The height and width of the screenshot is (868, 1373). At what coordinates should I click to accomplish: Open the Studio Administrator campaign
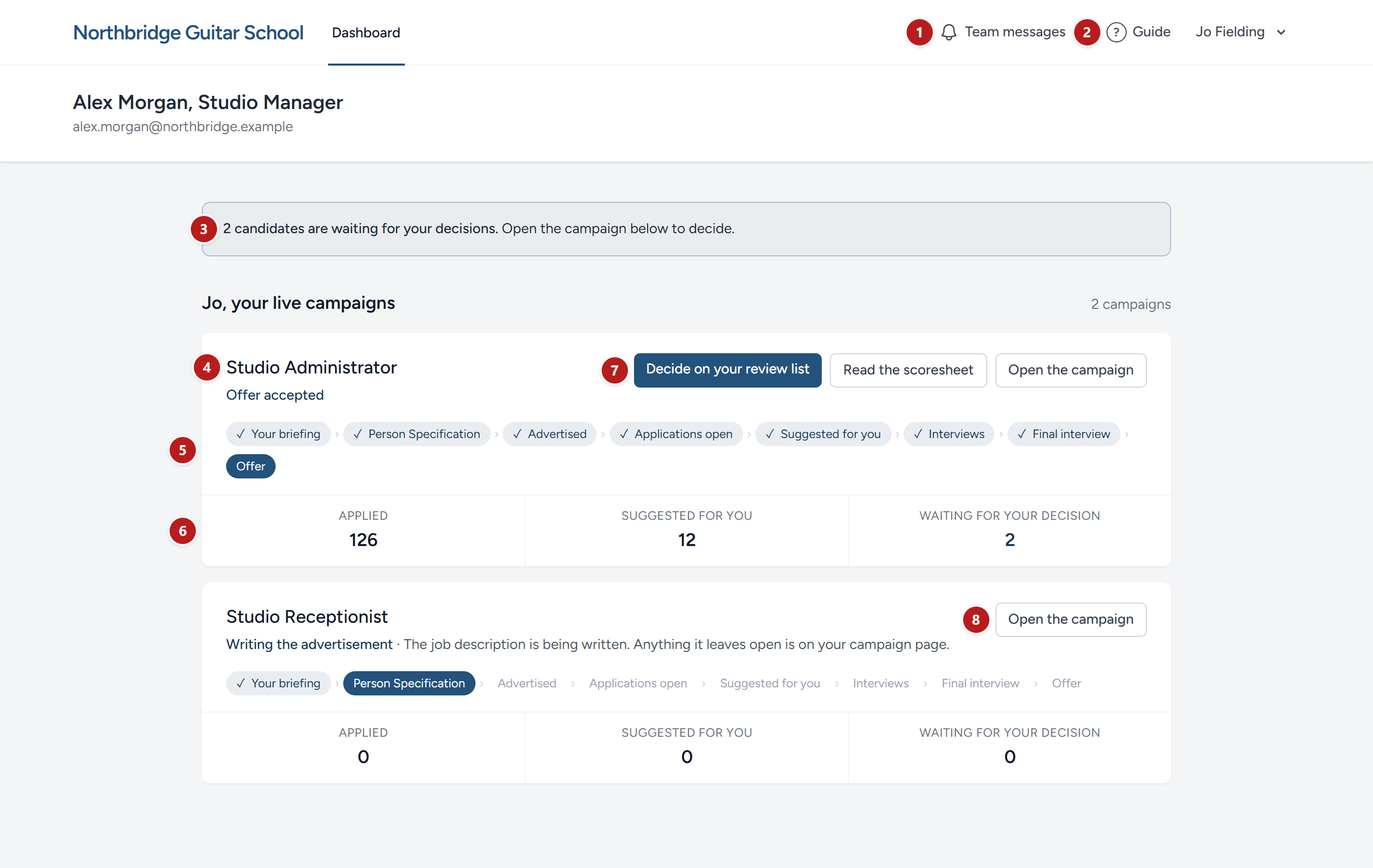1071,370
